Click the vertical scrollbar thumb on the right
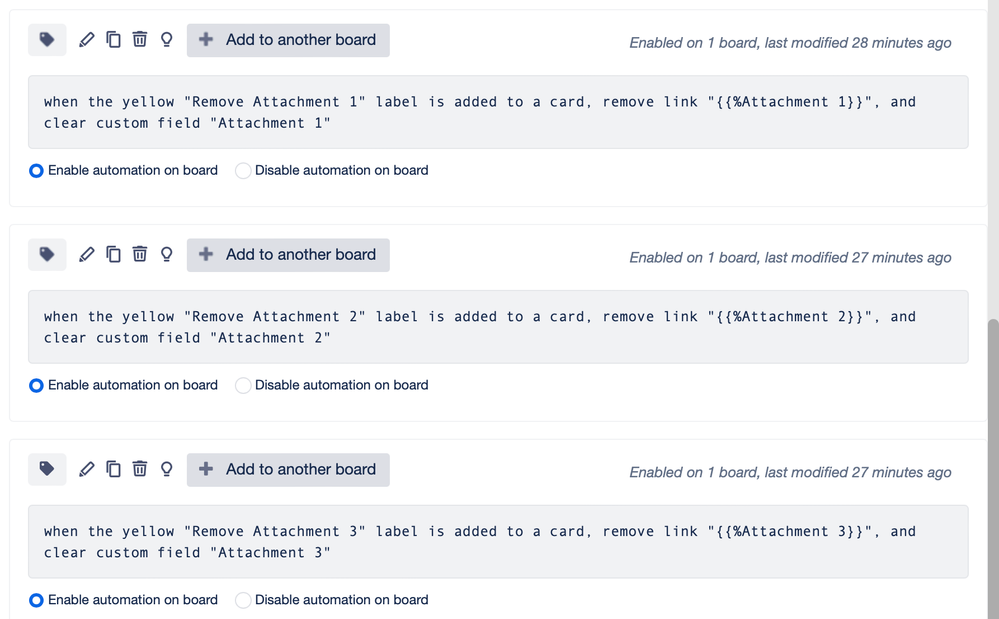The image size is (999, 619). point(993,468)
